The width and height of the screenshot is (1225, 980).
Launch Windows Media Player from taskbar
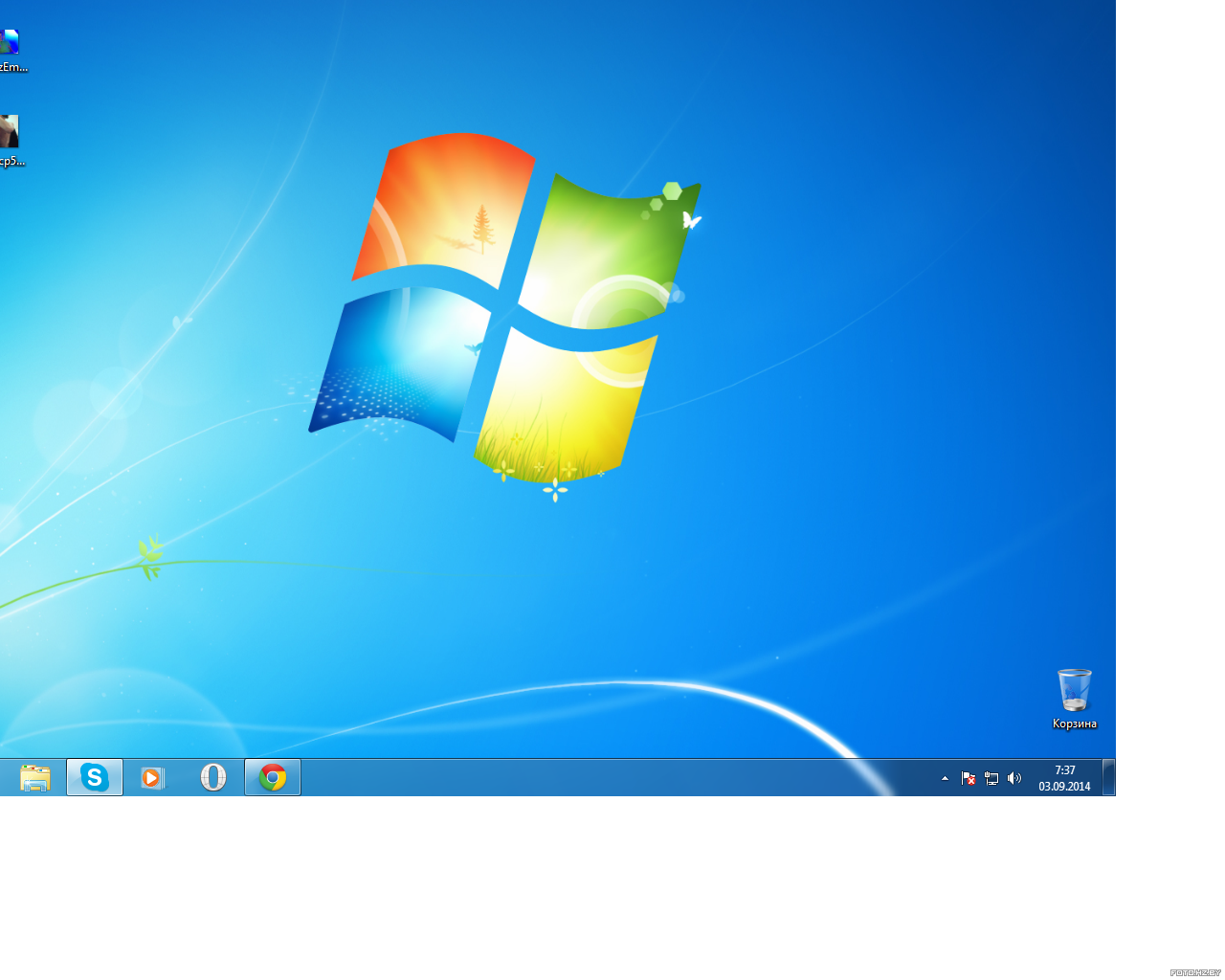pos(153,777)
